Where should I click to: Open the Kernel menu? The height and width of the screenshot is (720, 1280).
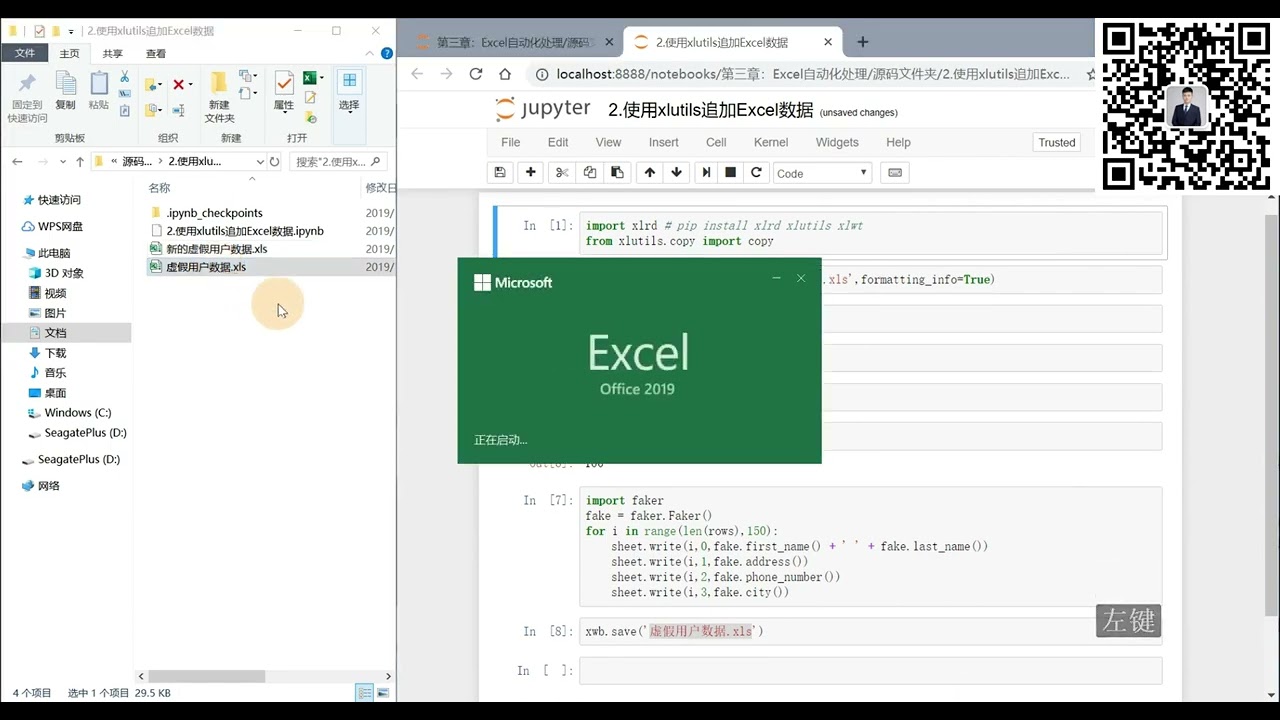[x=771, y=142]
